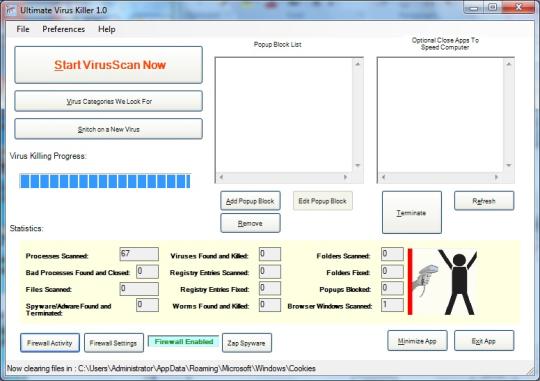Refresh the running apps list
This screenshot has width=540, height=381.
(484, 201)
